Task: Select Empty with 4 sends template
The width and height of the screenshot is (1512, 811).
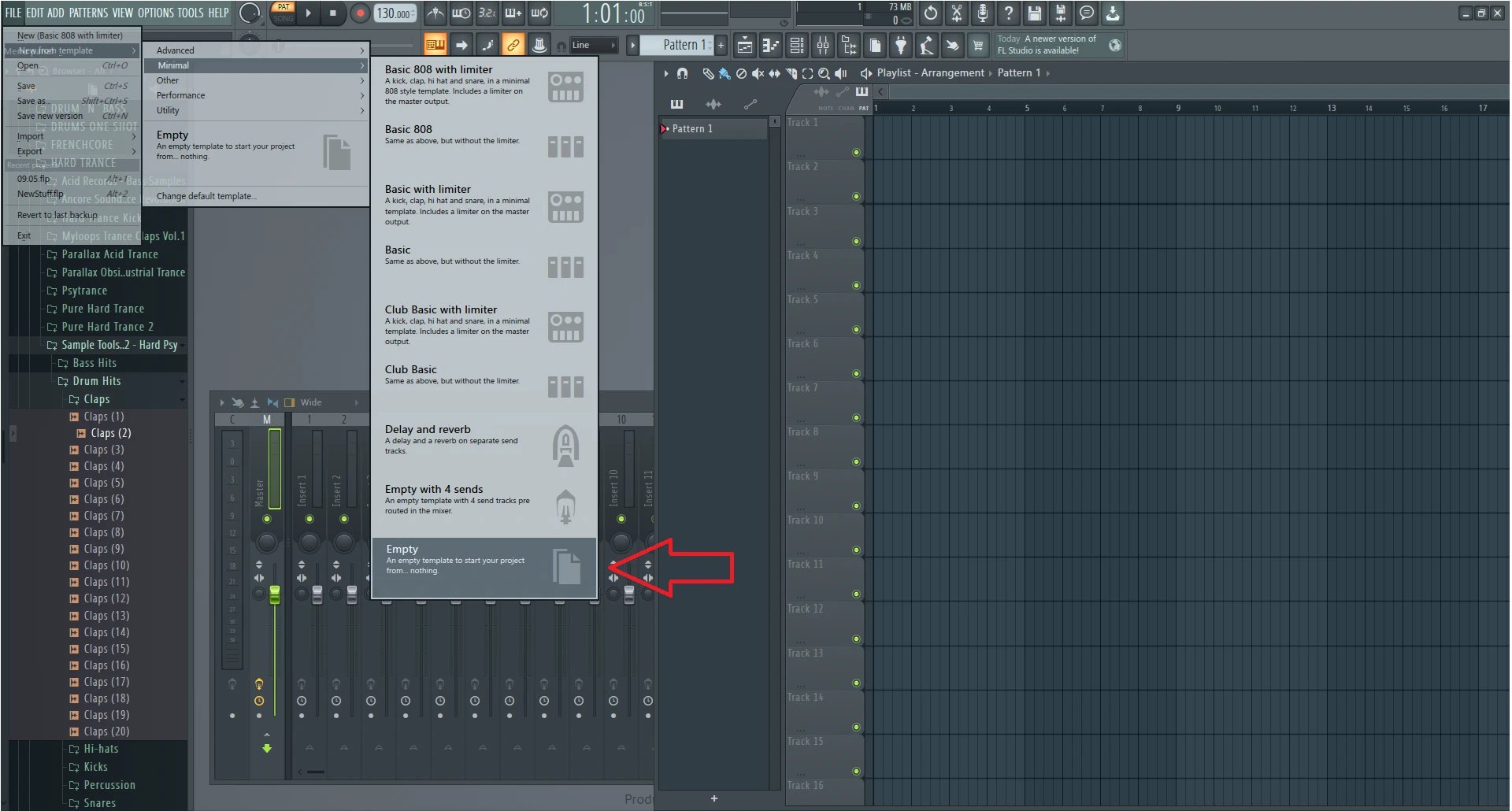Action: coord(484,506)
